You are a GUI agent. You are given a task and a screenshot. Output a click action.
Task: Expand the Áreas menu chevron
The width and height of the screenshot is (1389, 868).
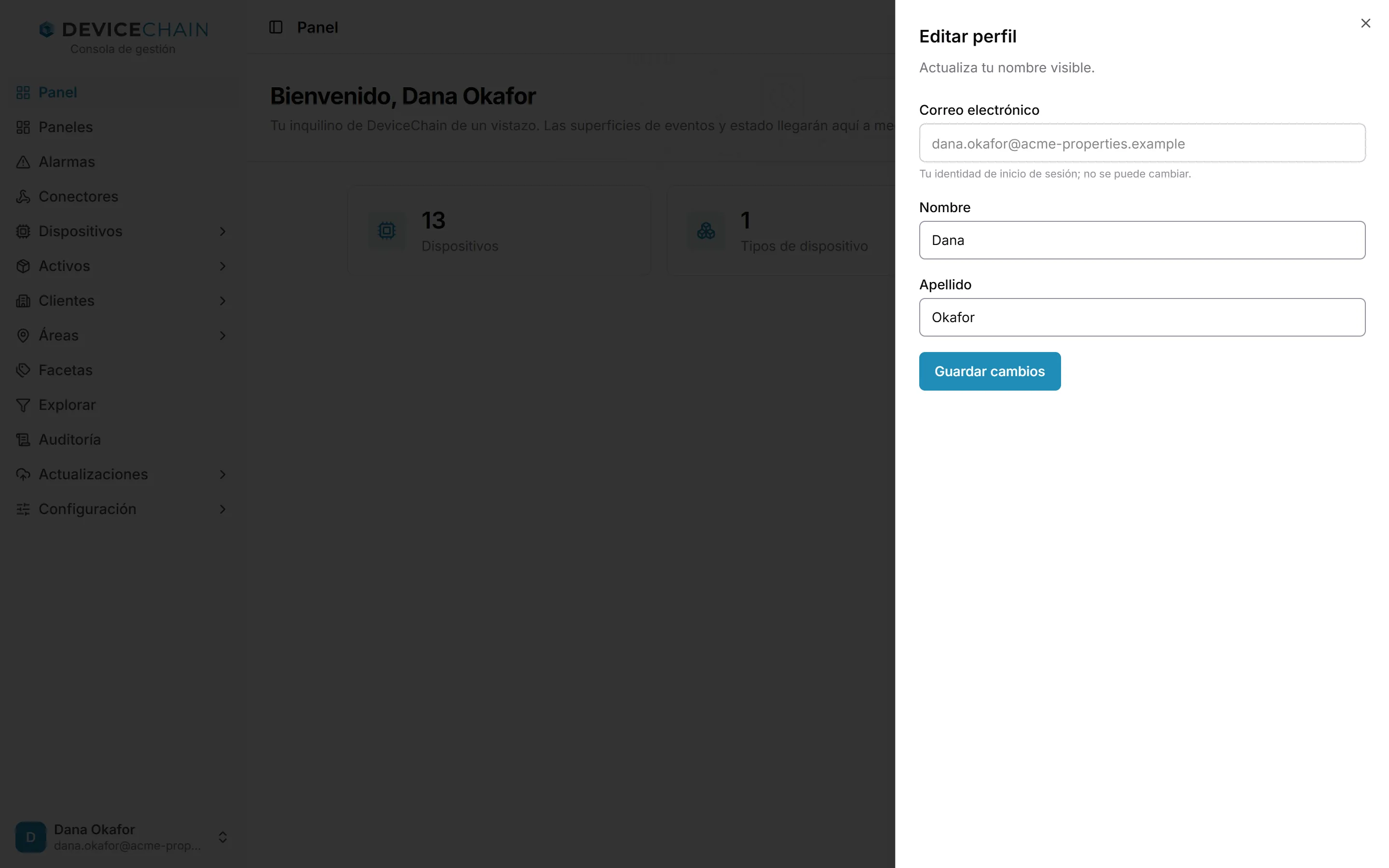tap(223, 336)
